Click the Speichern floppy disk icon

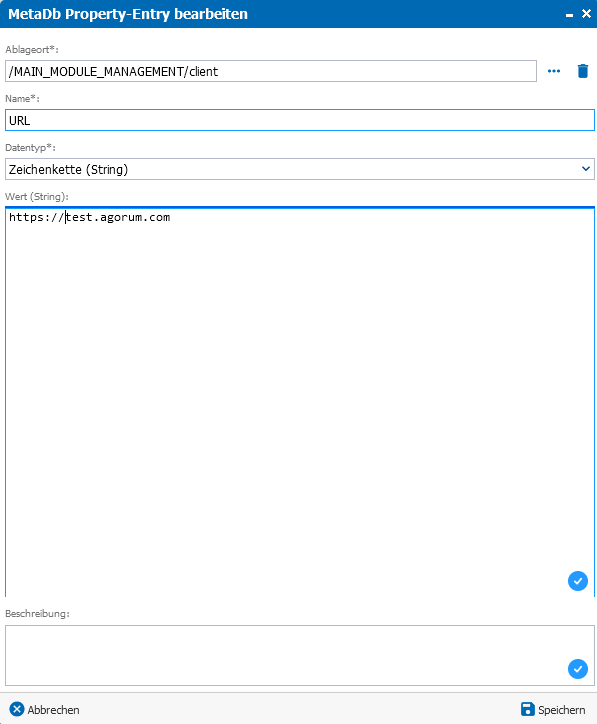point(527,709)
